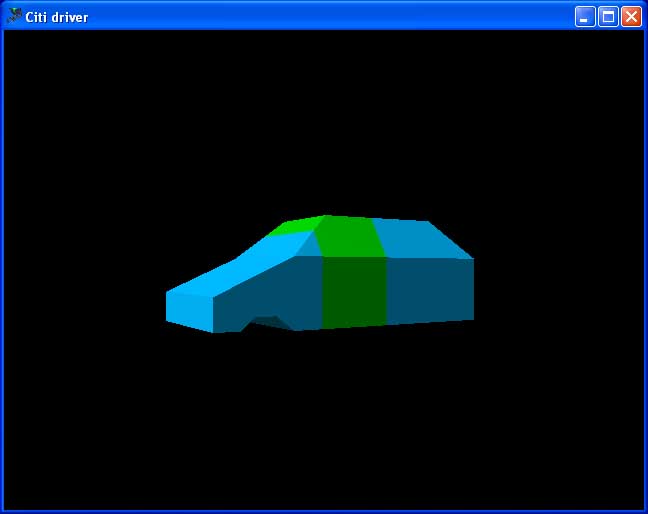The image size is (648, 514).
Task: Minimize the Citi driver window
Action: pyautogui.click(x=585, y=16)
